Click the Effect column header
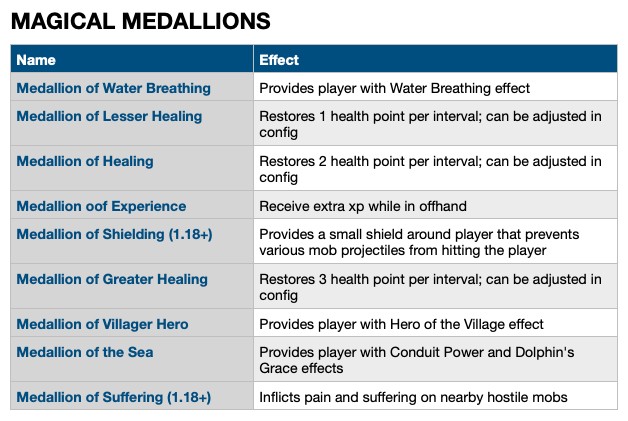Screen dimensions: 628x421 coord(279,60)
